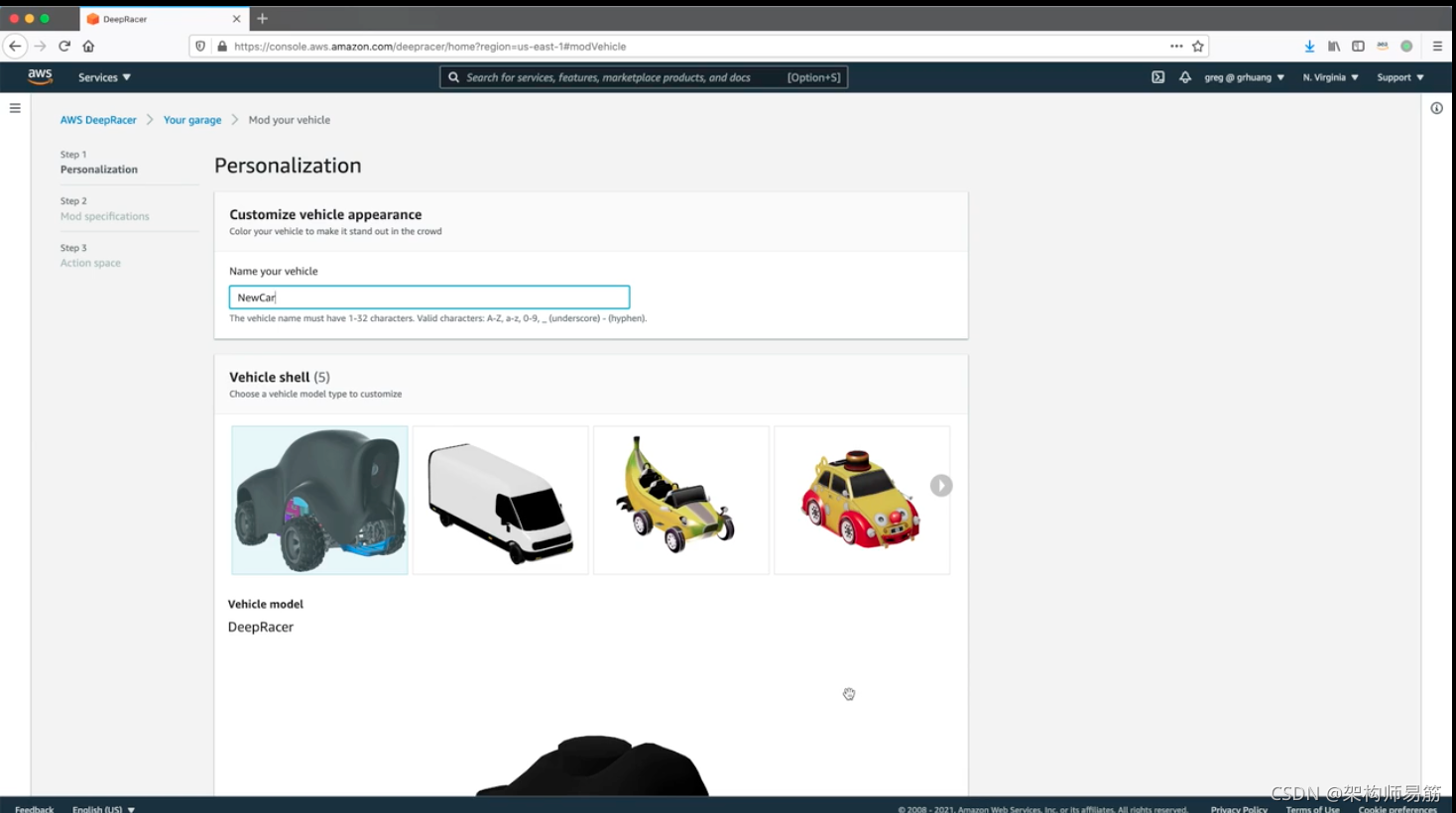Open the info panel icon

pyautogui.click(x=1436, y=108)
